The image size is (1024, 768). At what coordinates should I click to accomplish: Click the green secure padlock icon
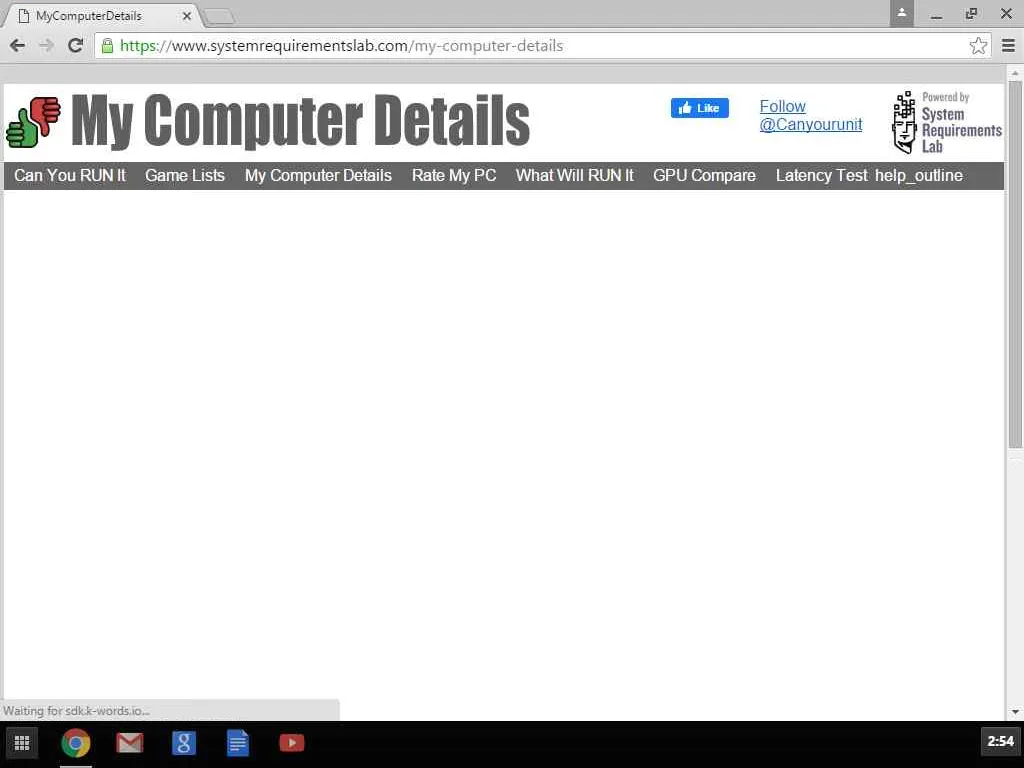pyautogui.click(x=108, y=46)
